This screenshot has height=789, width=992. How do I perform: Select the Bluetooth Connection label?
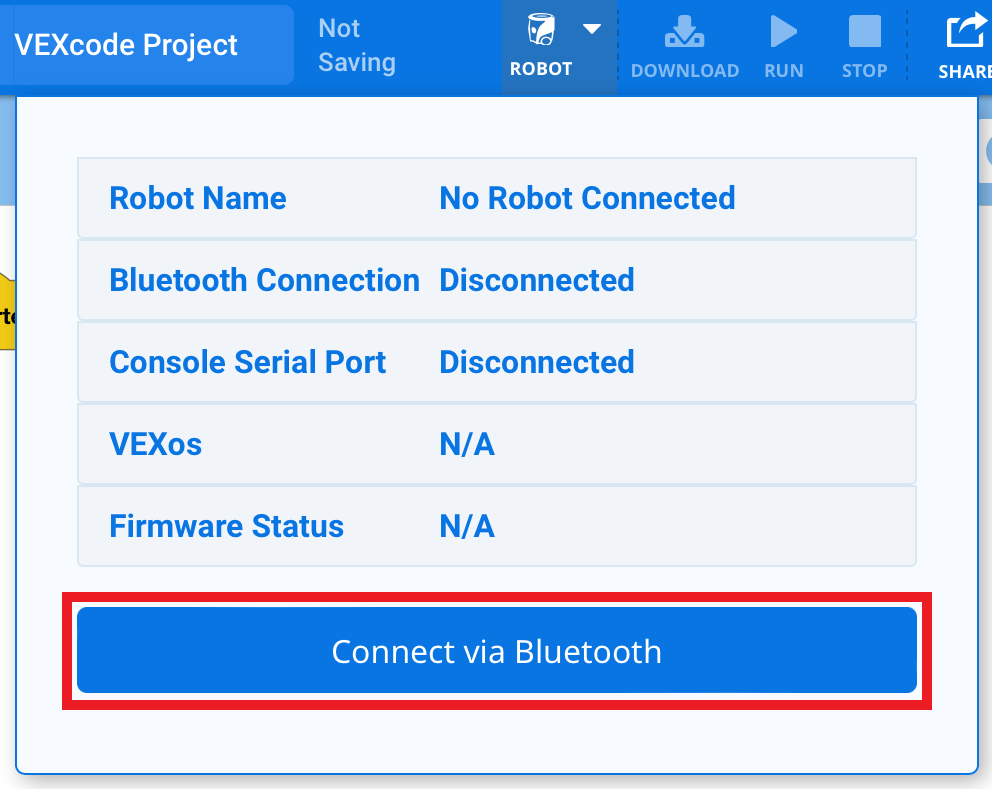pos(264,280)
